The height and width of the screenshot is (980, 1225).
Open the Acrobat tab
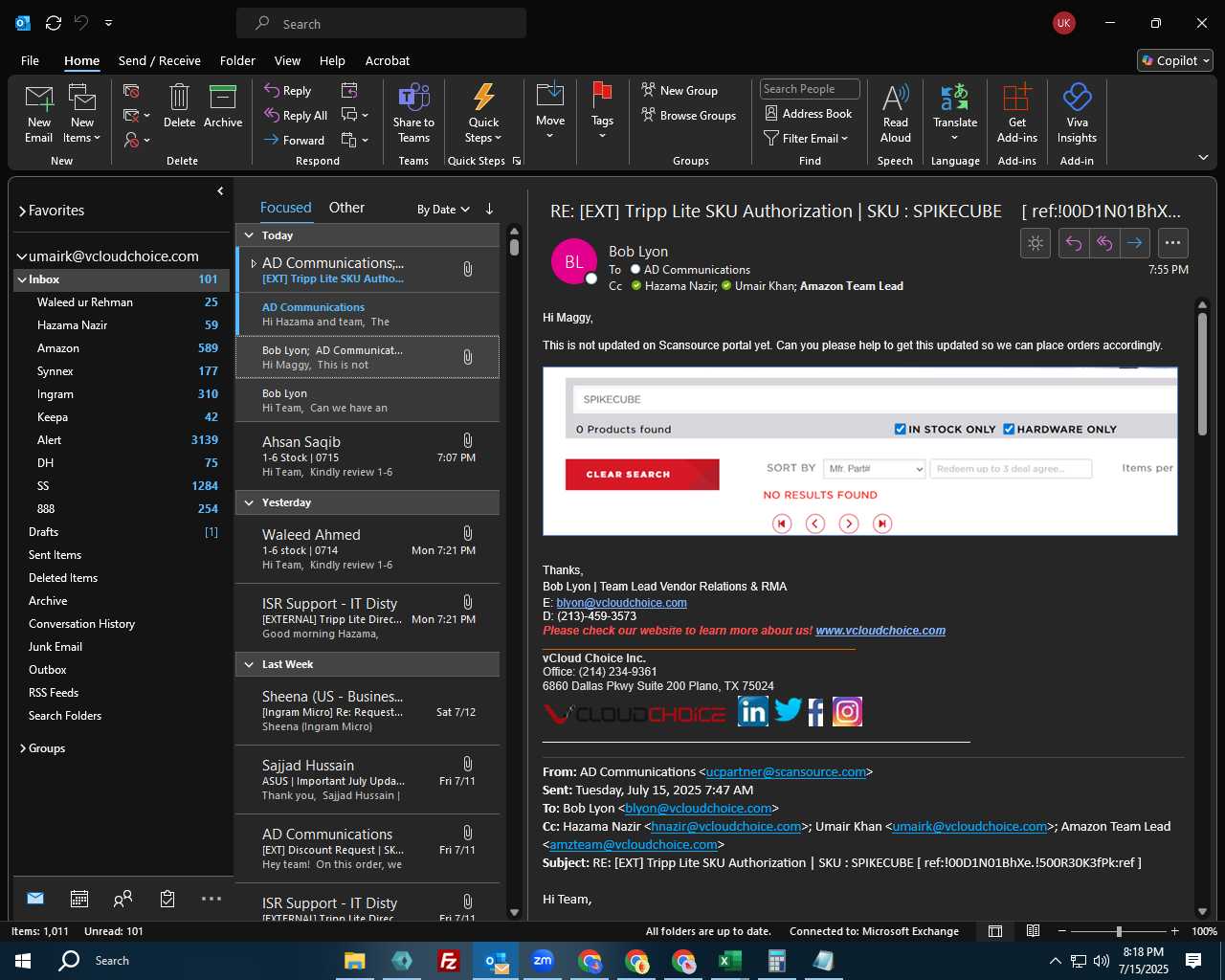[388, 60]
